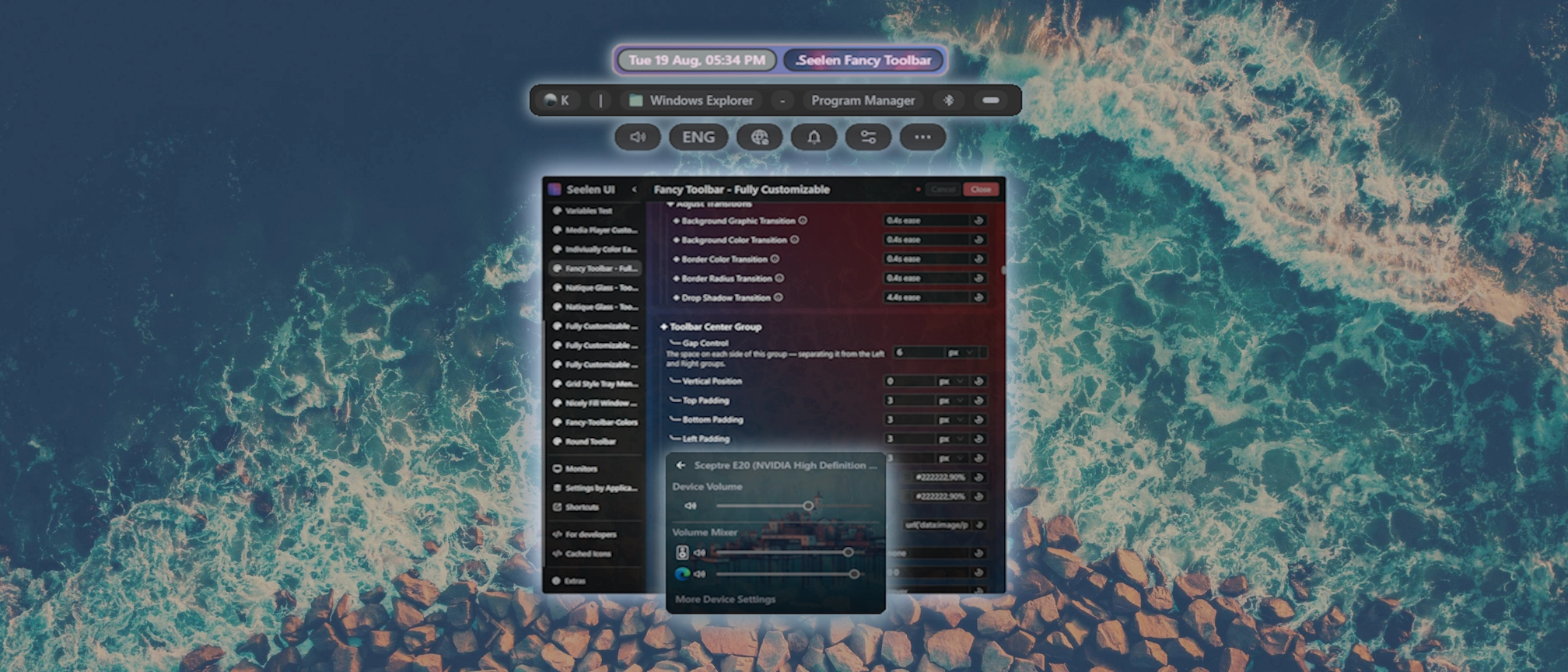Click the Bluetooth icon in the toolbar
Viewport: 1568px width, 672px height.
[x=948, y=100]
